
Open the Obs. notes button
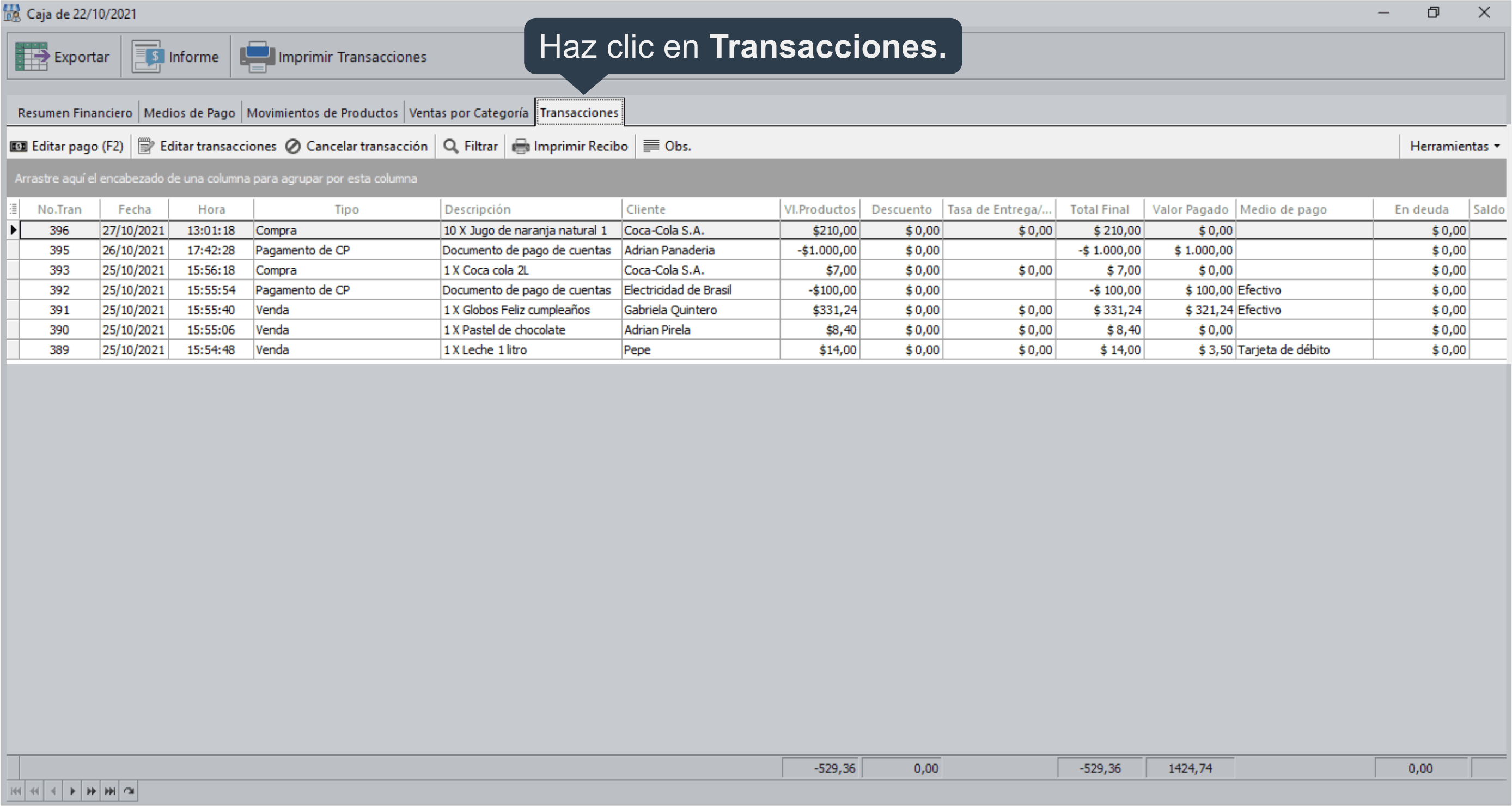668,146
